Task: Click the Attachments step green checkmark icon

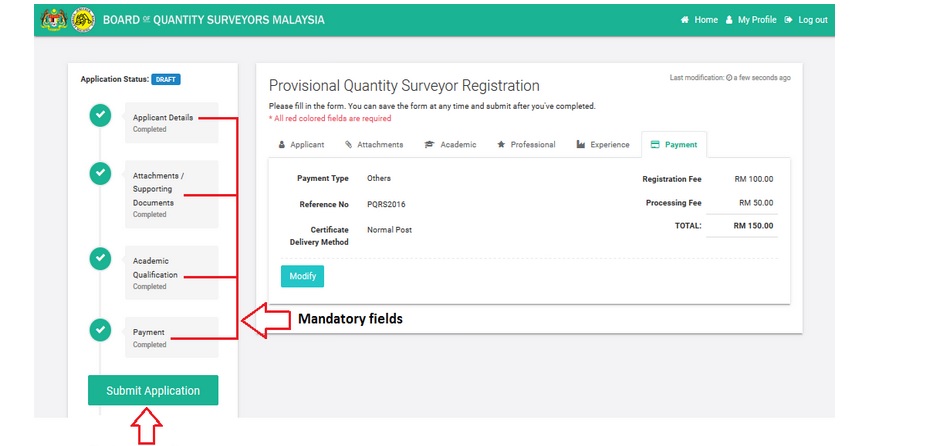Action: point(100,173)
